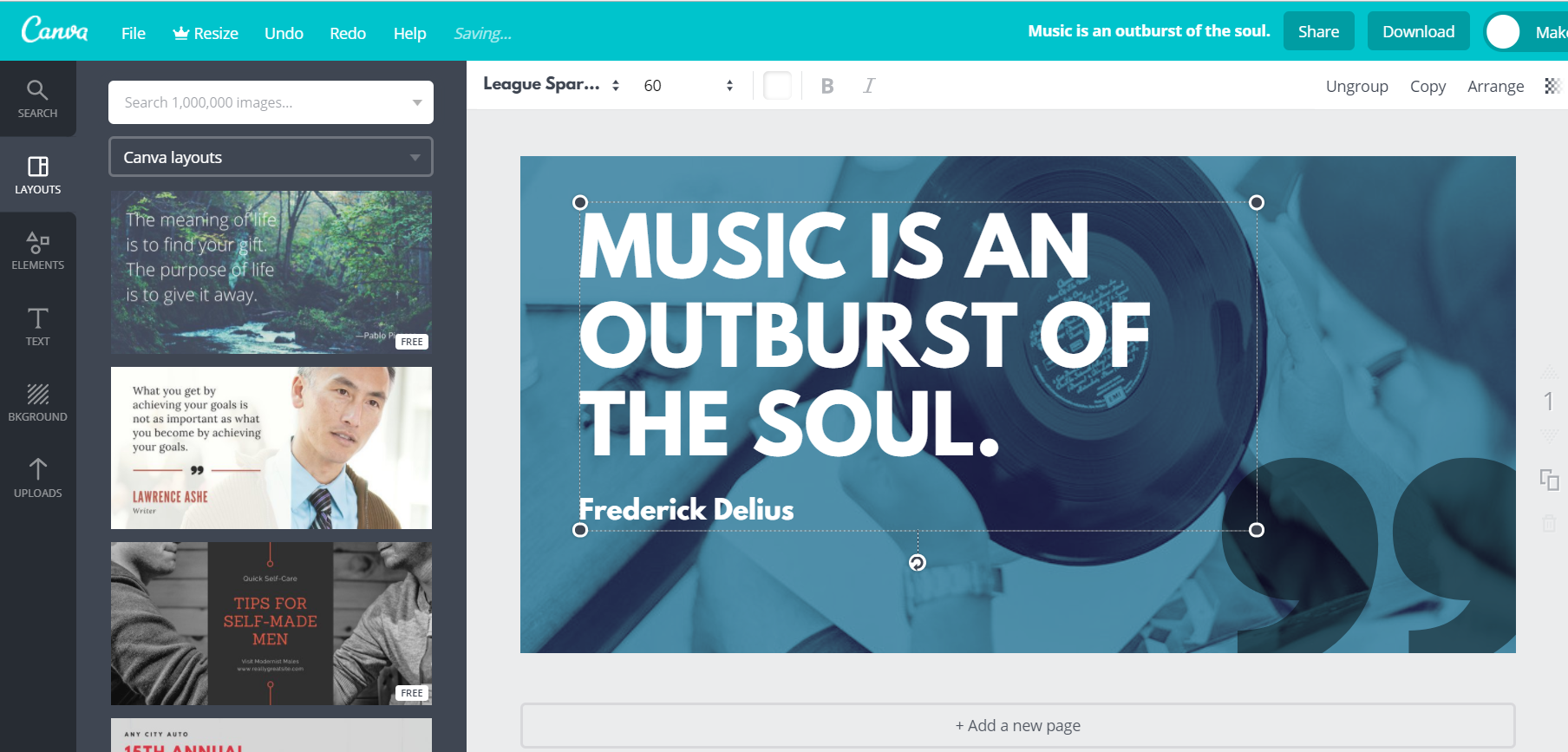Viewport: 1568px width, 752px height.
Task: Select the Layouts sidebar tab
Action: pyautogui.click(x=37, y=174)
